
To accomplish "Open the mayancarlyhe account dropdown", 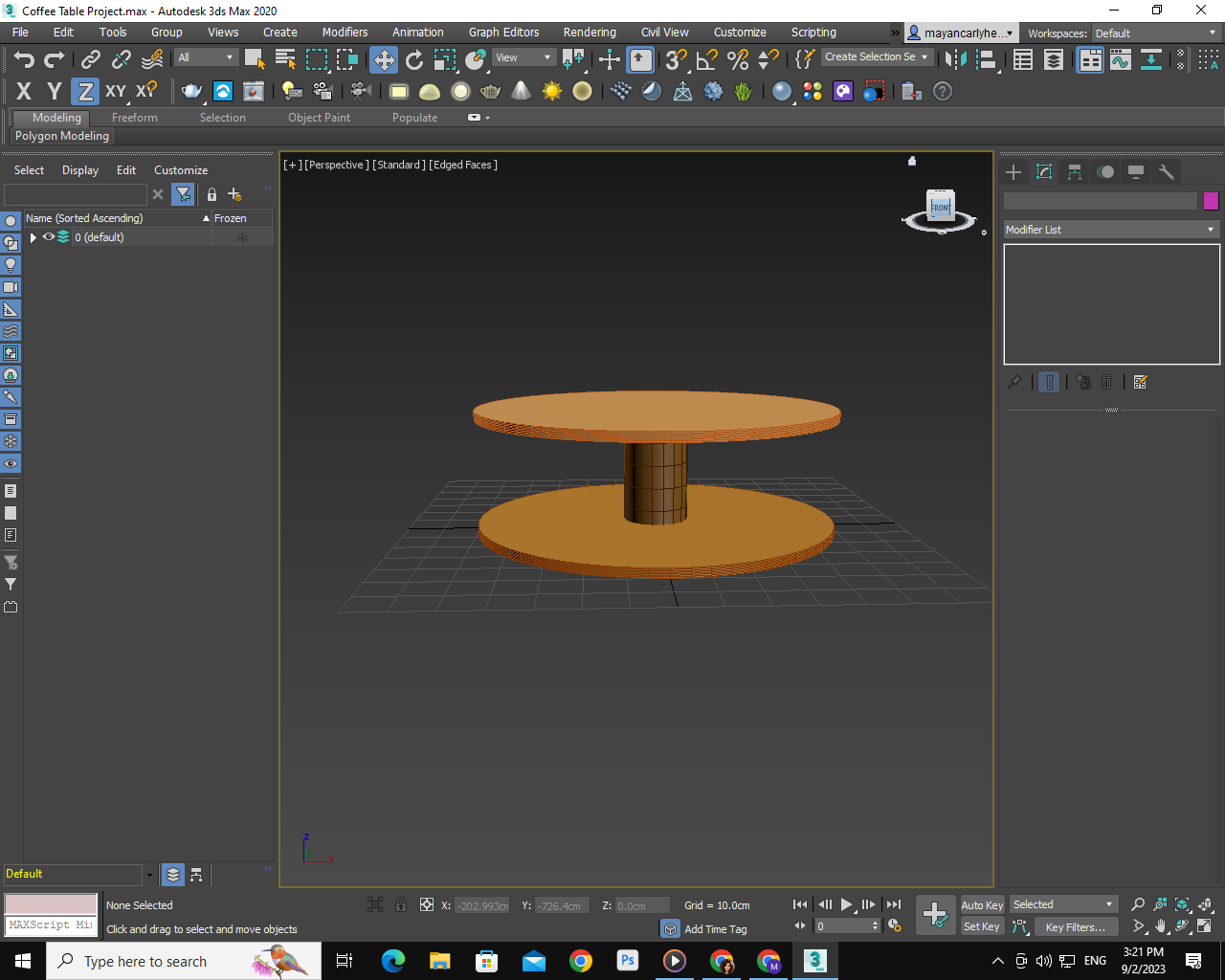I will (961, 33).
